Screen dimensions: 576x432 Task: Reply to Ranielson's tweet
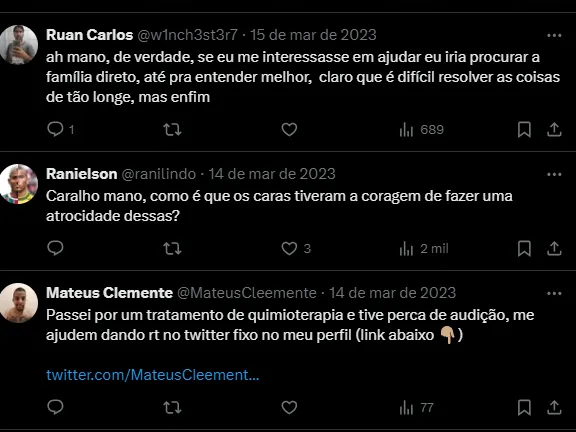(x=55, y=248)
